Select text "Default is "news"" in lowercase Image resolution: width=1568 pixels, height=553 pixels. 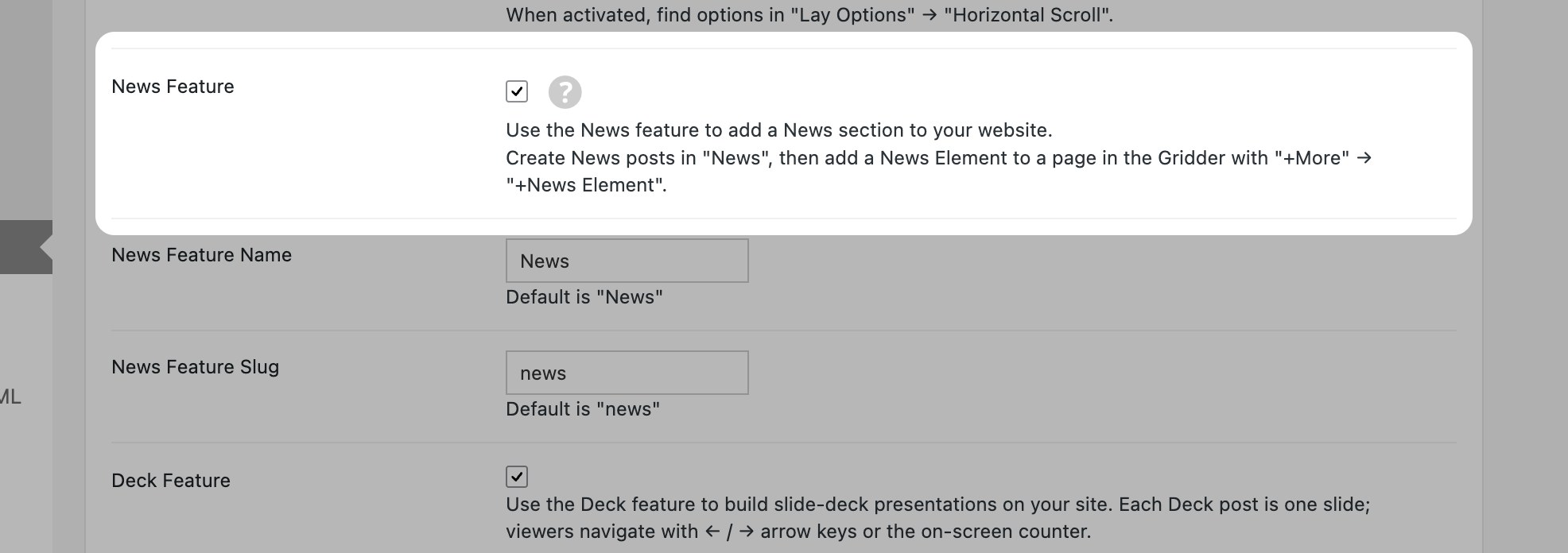(583, 409)
